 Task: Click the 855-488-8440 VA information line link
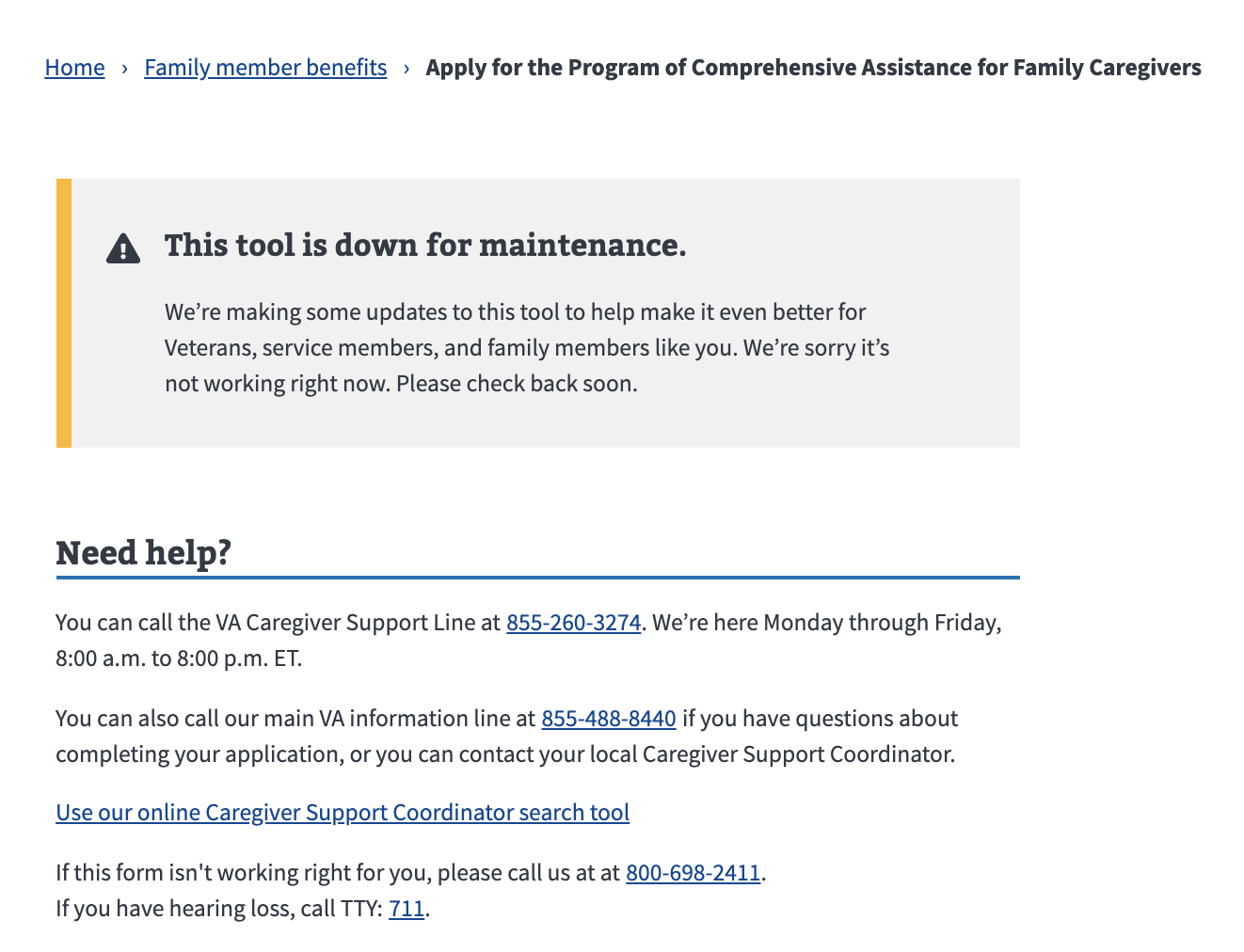[x=608, y=718]
